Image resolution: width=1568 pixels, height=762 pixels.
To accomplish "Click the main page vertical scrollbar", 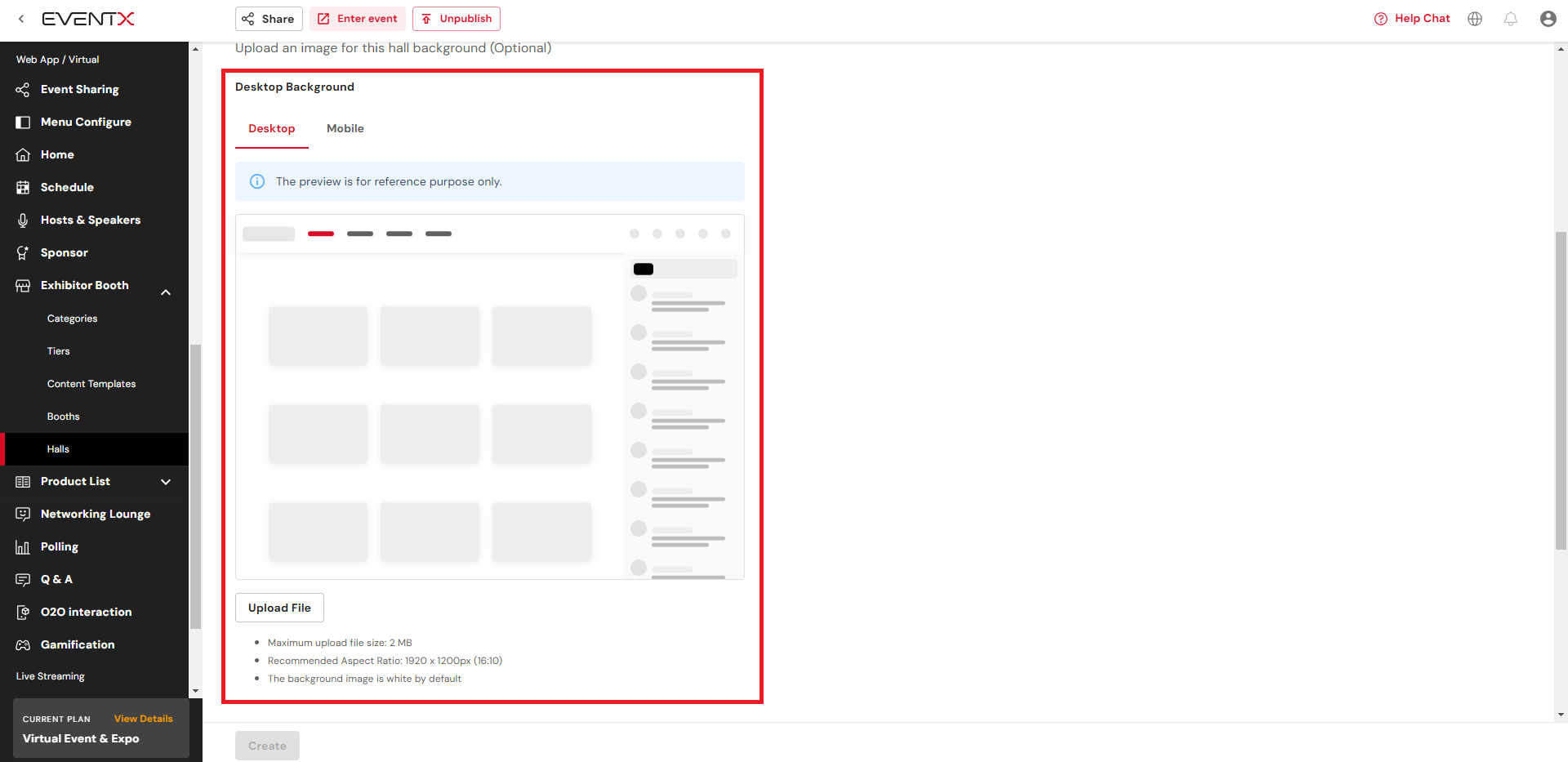I will (x=1561, y=390).
